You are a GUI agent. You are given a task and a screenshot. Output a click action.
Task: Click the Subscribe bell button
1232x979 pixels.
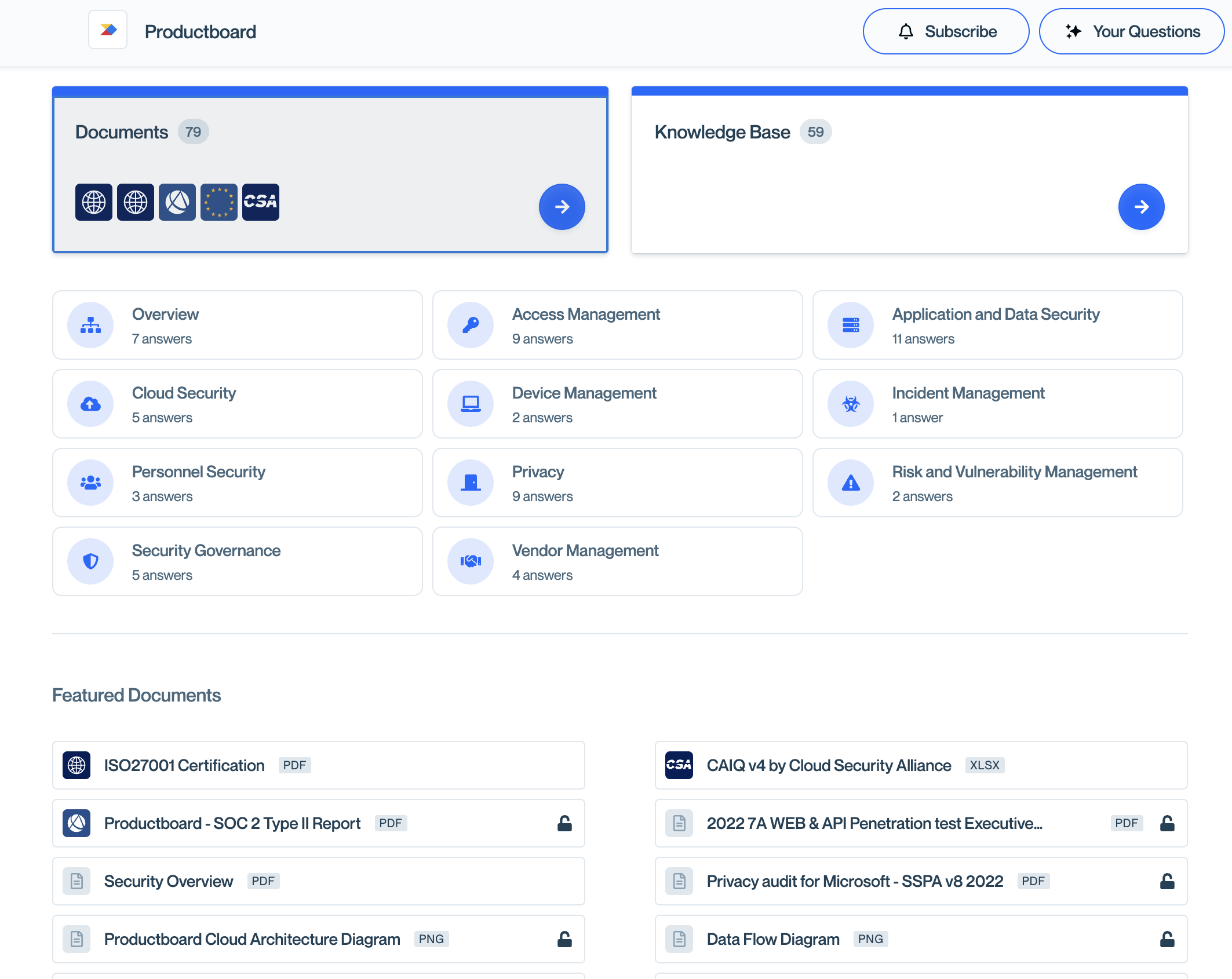click(946, 31)
